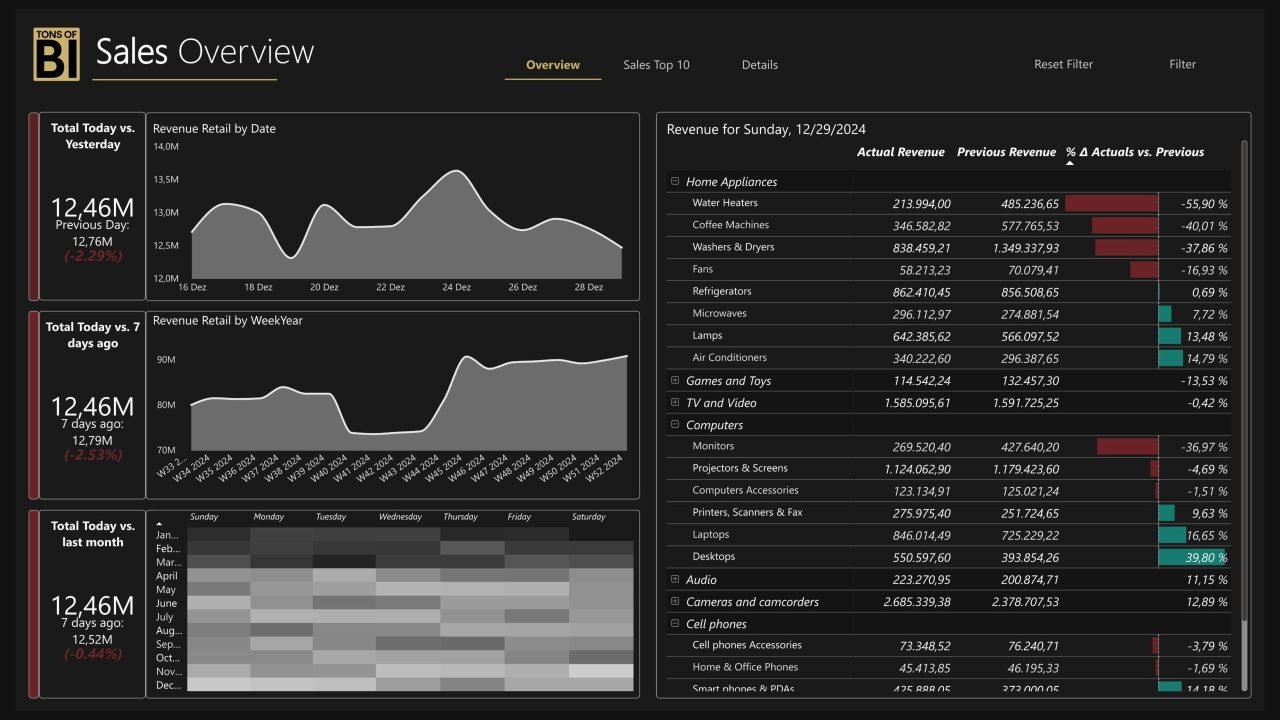Expand the Cameras and camcorders category

click(x=675, y=602)
